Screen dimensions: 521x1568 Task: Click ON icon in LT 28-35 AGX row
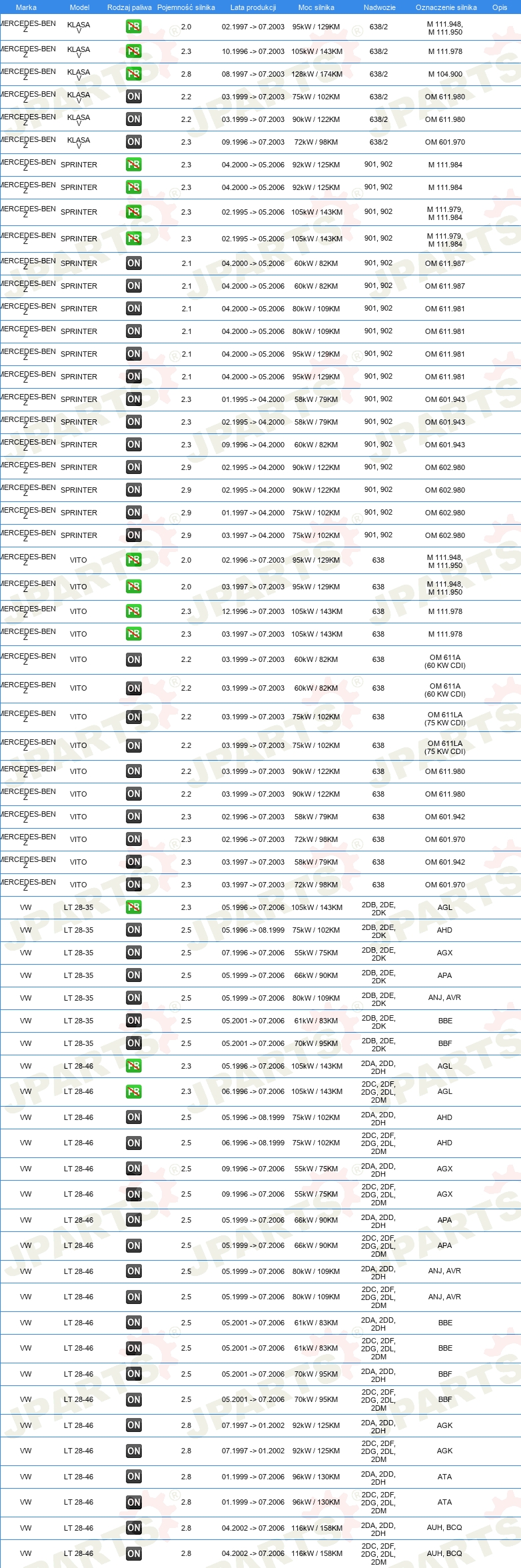[134, 953]
